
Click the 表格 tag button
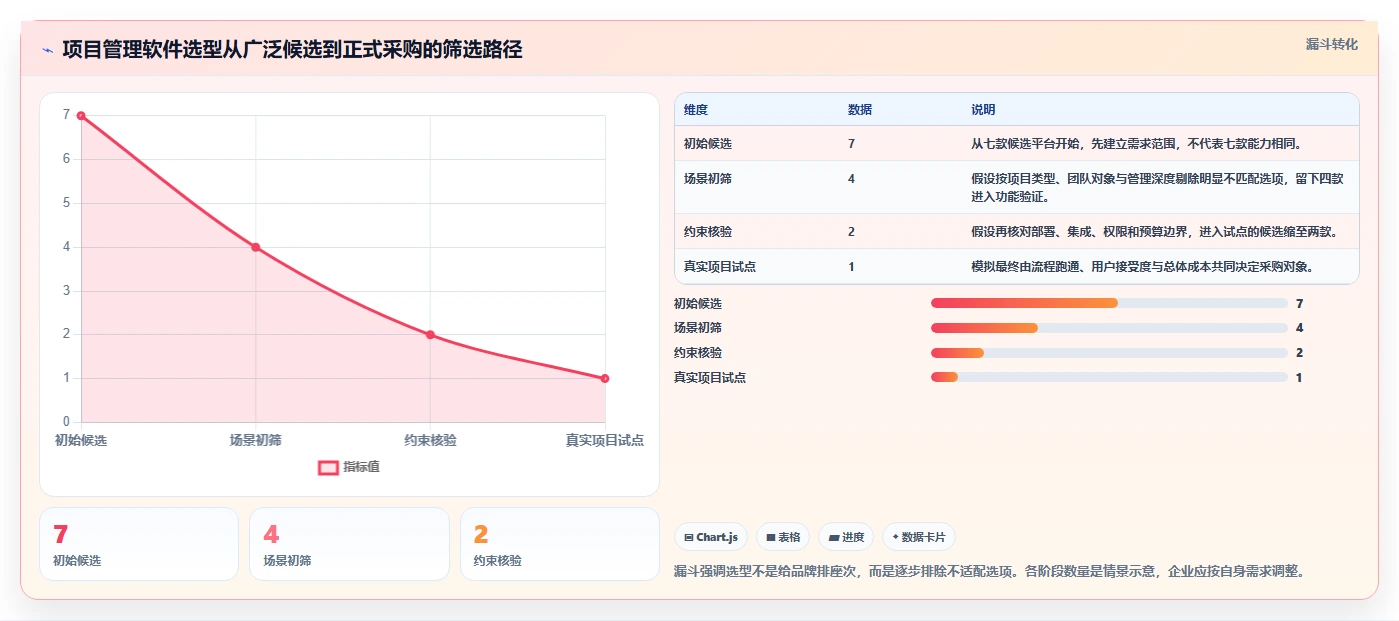(783, 537)
